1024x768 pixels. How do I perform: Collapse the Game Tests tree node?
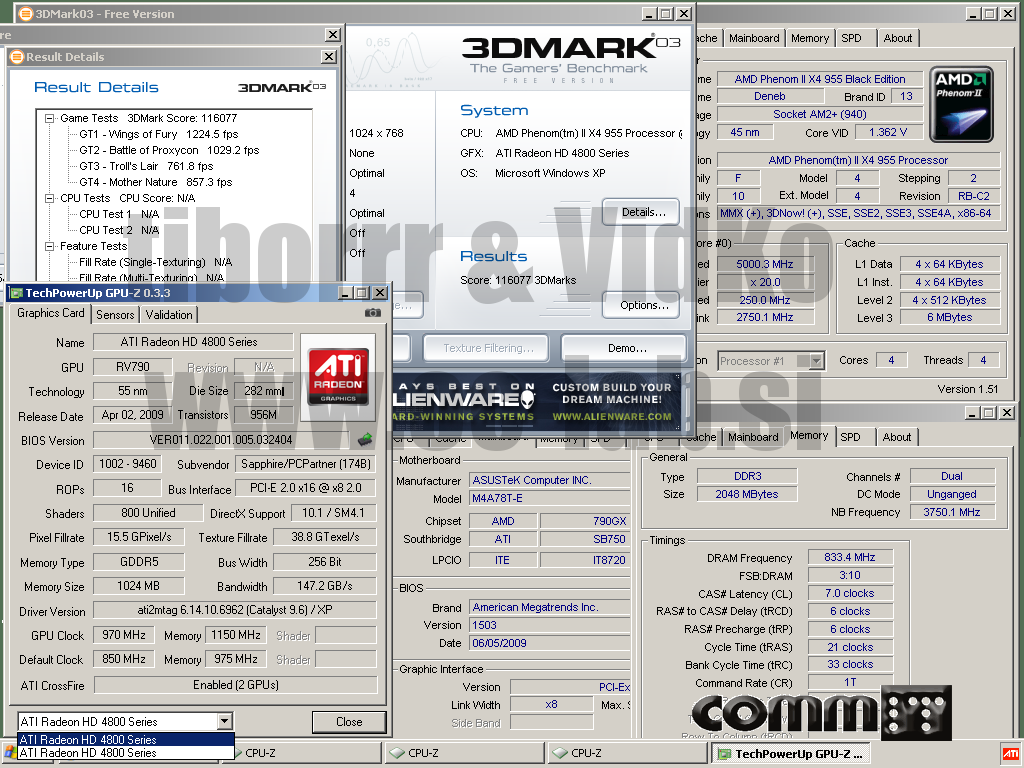click(x=49, y=118)
